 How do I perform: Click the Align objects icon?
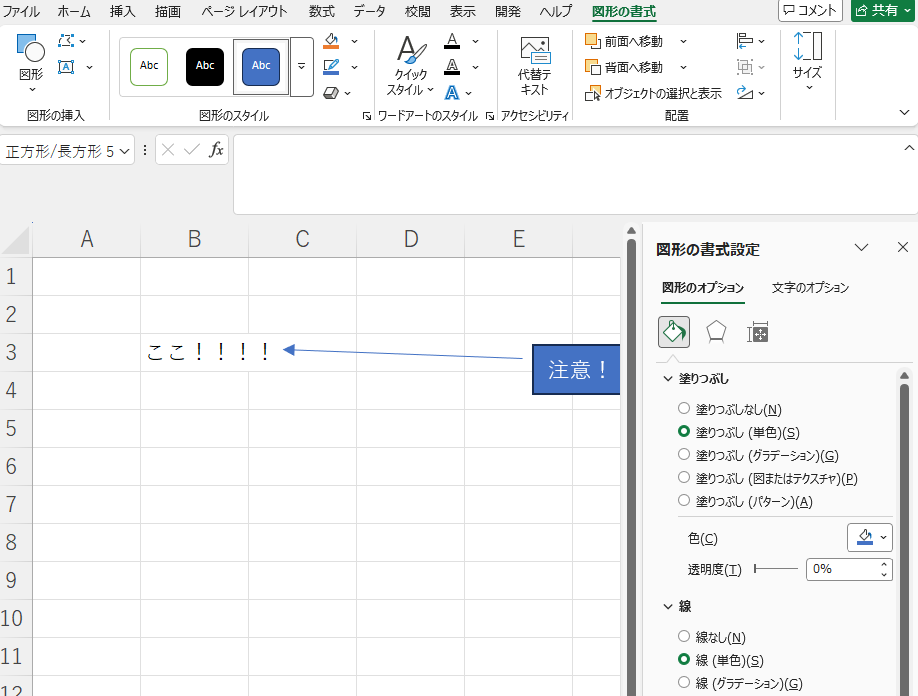coord(745,41)
